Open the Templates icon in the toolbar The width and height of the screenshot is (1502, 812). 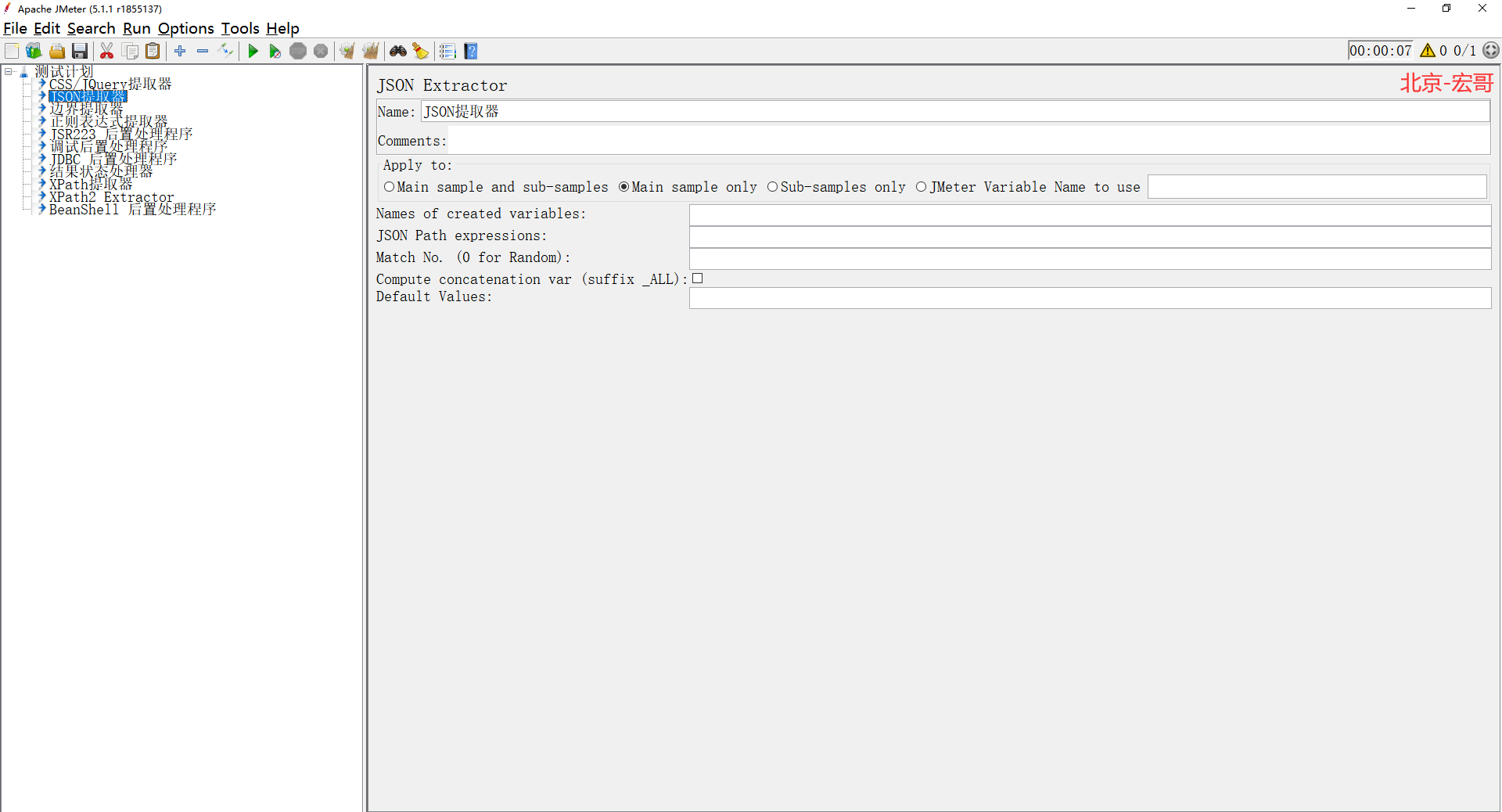click(34, 52)
